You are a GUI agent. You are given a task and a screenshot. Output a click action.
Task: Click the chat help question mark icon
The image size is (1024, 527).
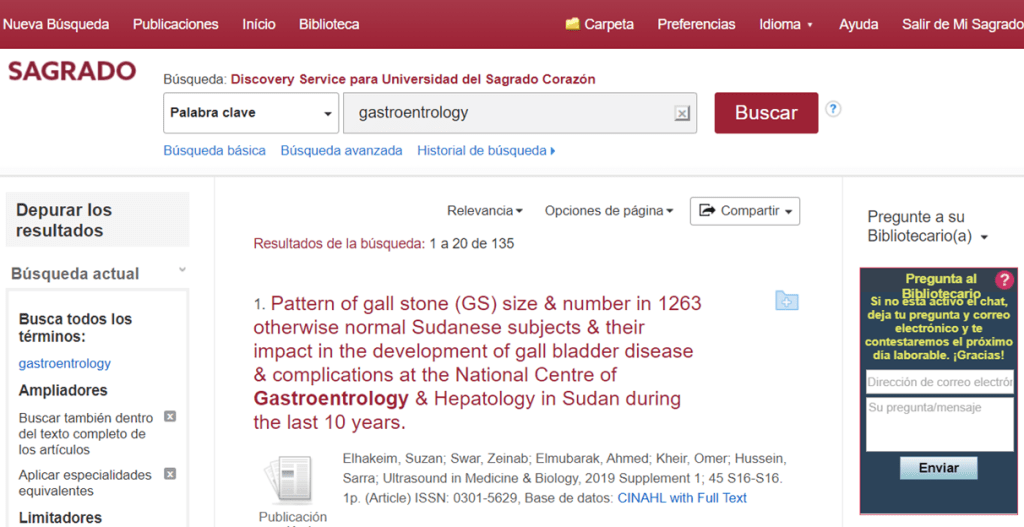pos(1004,280)
